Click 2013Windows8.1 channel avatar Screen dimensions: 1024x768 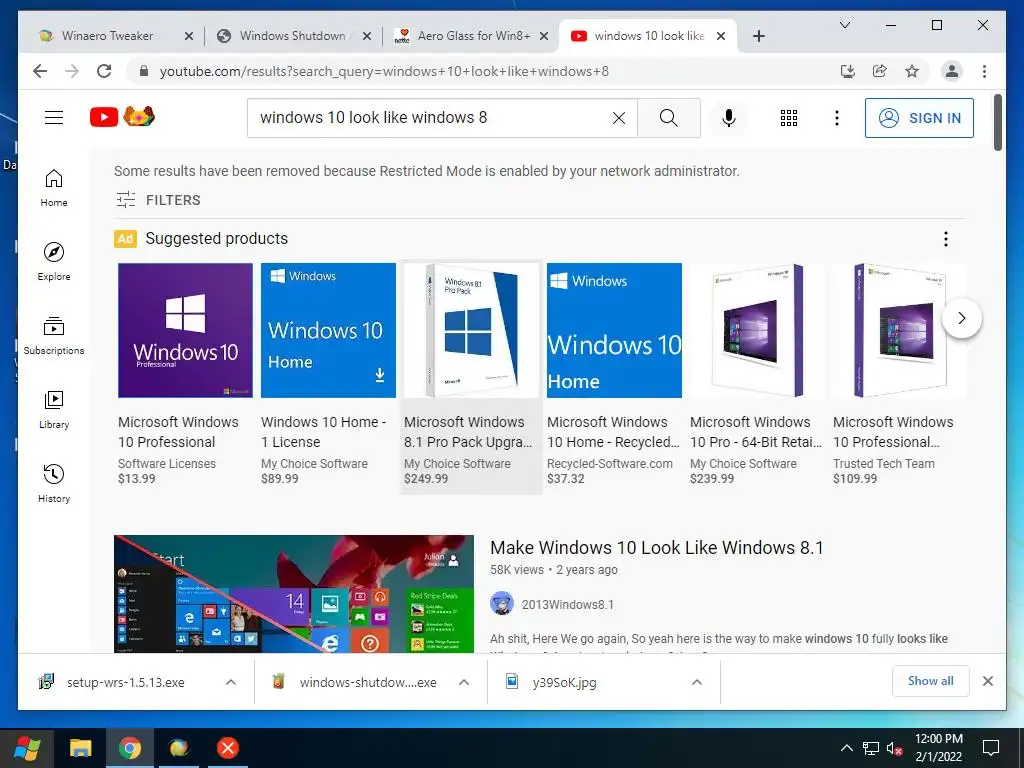[x=502, y=603]
